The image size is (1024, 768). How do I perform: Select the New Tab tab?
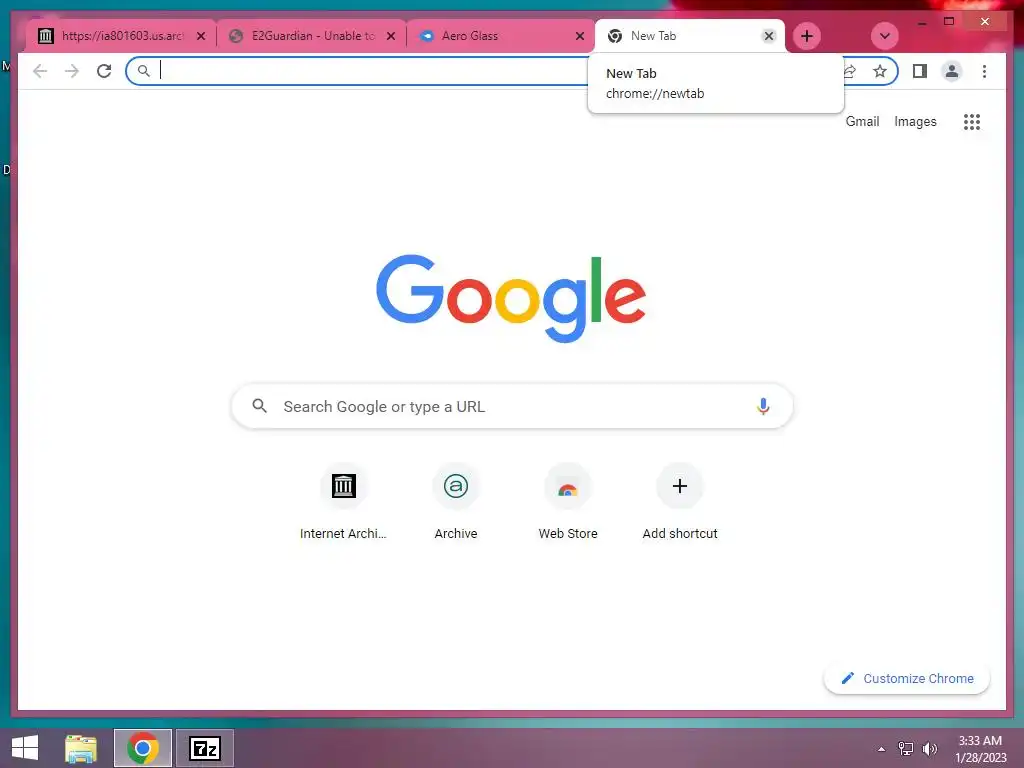click(690, 36)
